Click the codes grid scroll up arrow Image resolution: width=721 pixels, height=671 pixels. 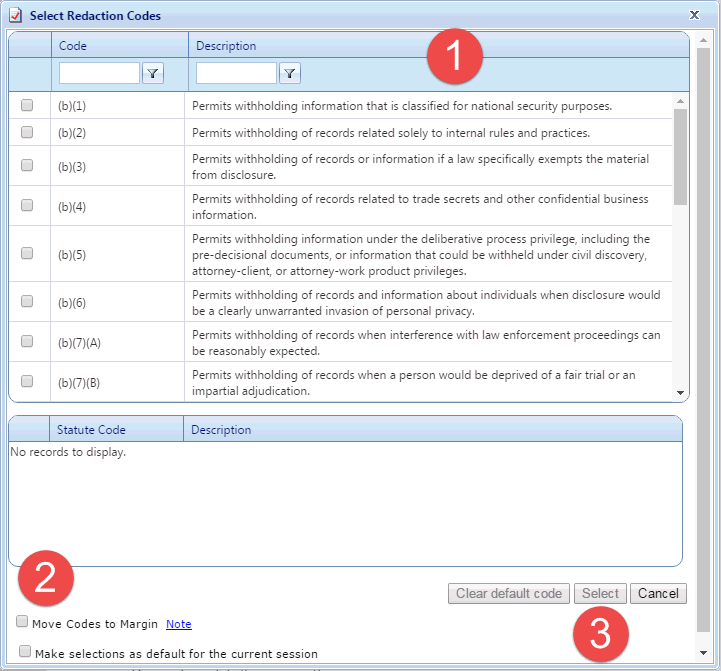681,101
